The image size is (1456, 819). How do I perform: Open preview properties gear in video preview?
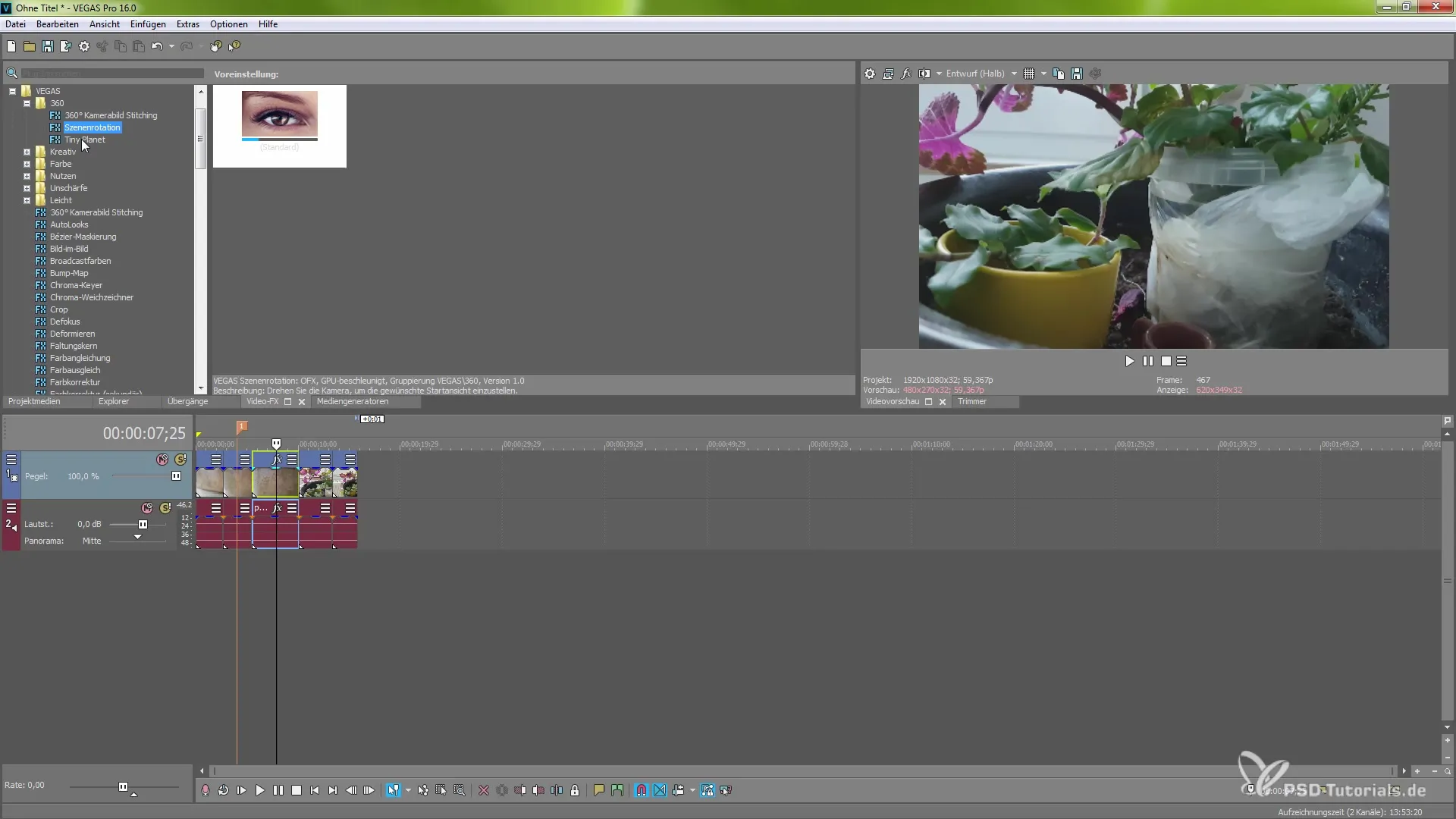tap(870, 74)
